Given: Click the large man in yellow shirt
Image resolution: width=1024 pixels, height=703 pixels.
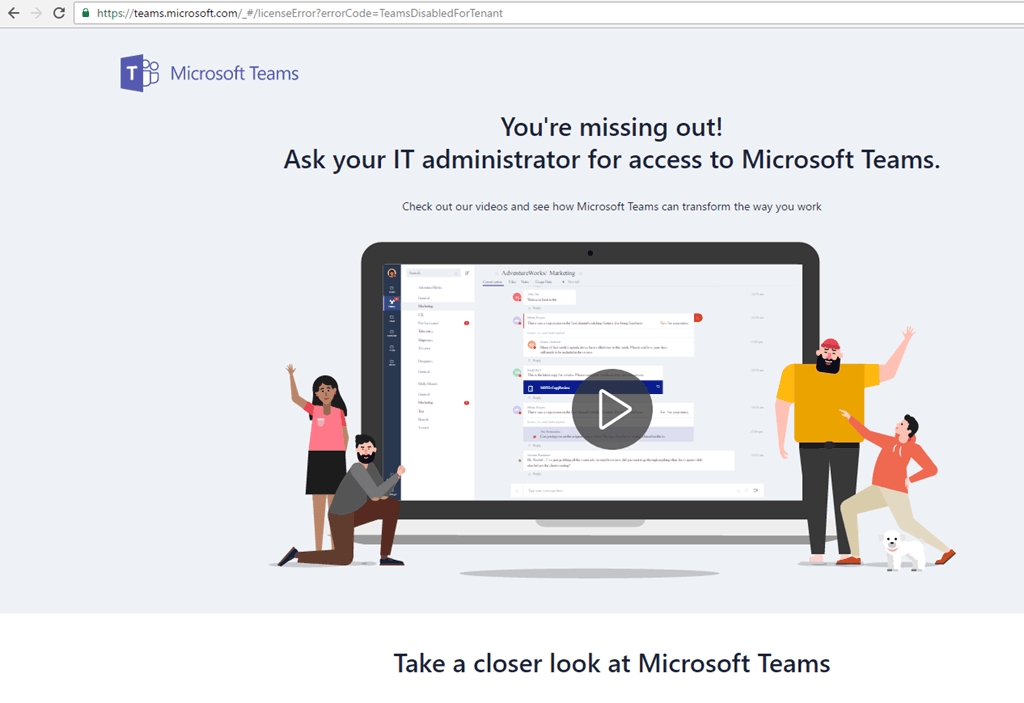Looking at the screenshot, I should [827, 430].
